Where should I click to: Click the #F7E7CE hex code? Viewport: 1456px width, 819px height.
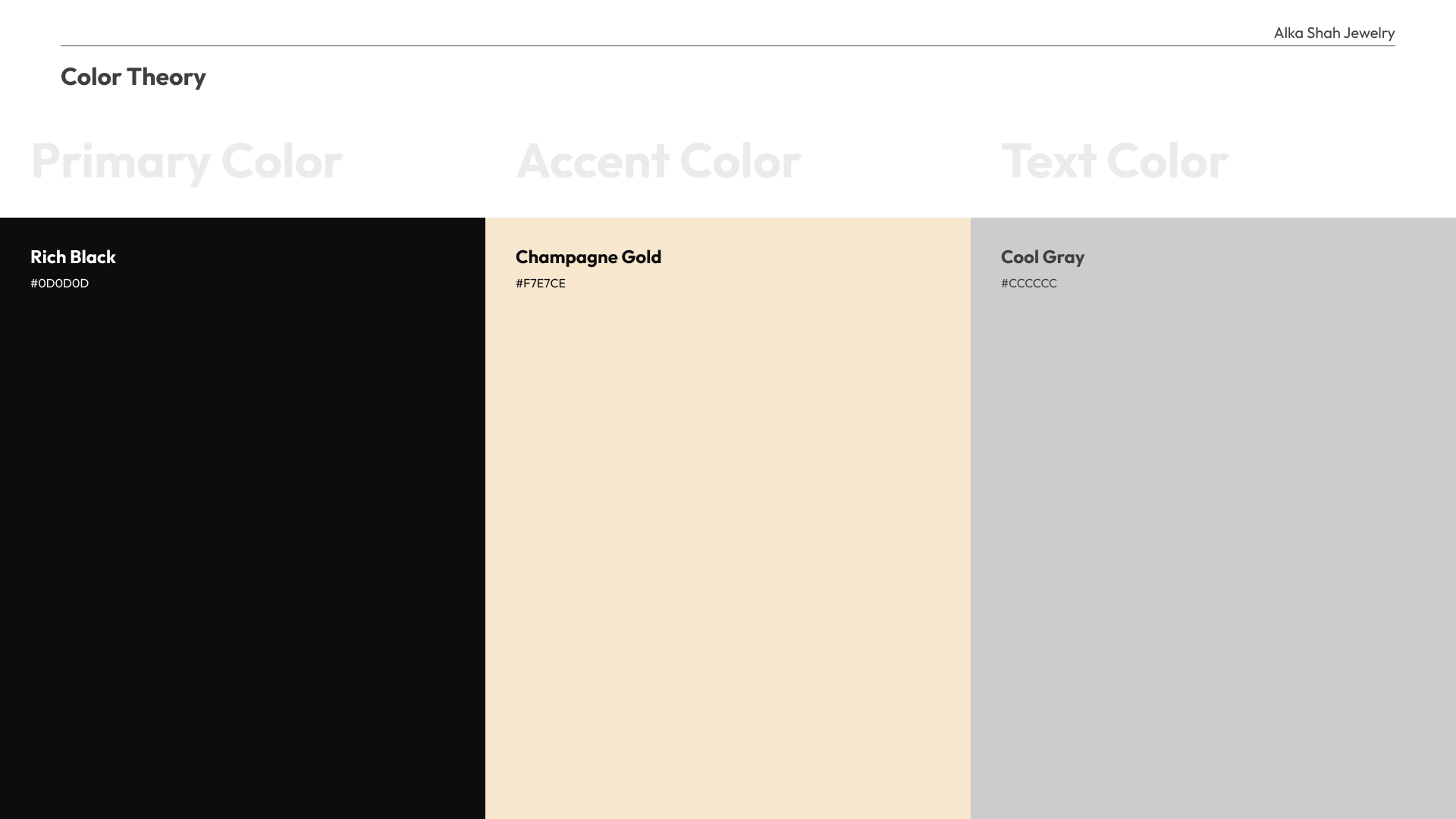tap(541, 284)
